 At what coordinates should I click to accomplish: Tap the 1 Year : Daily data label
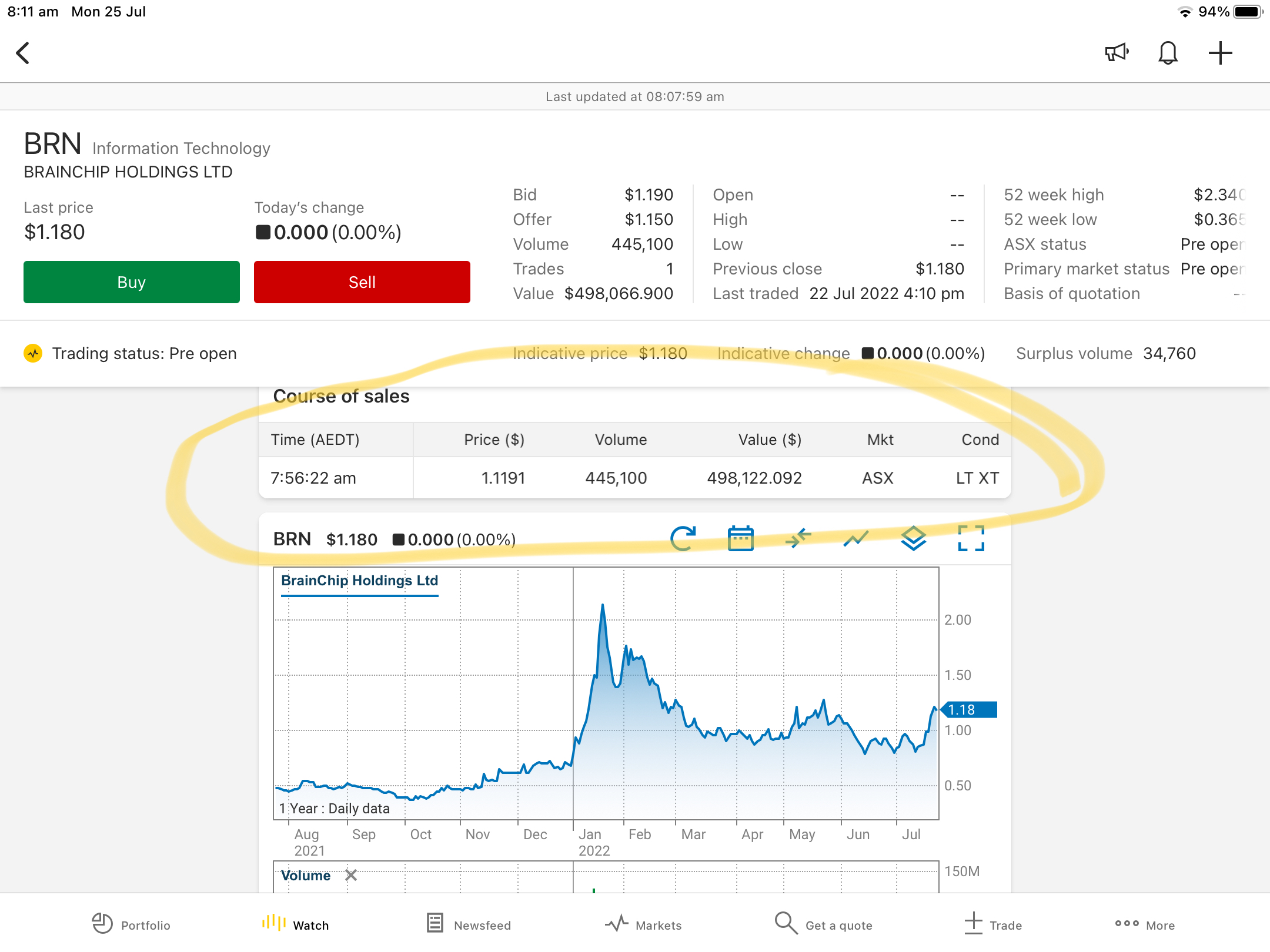pos(334,809)
